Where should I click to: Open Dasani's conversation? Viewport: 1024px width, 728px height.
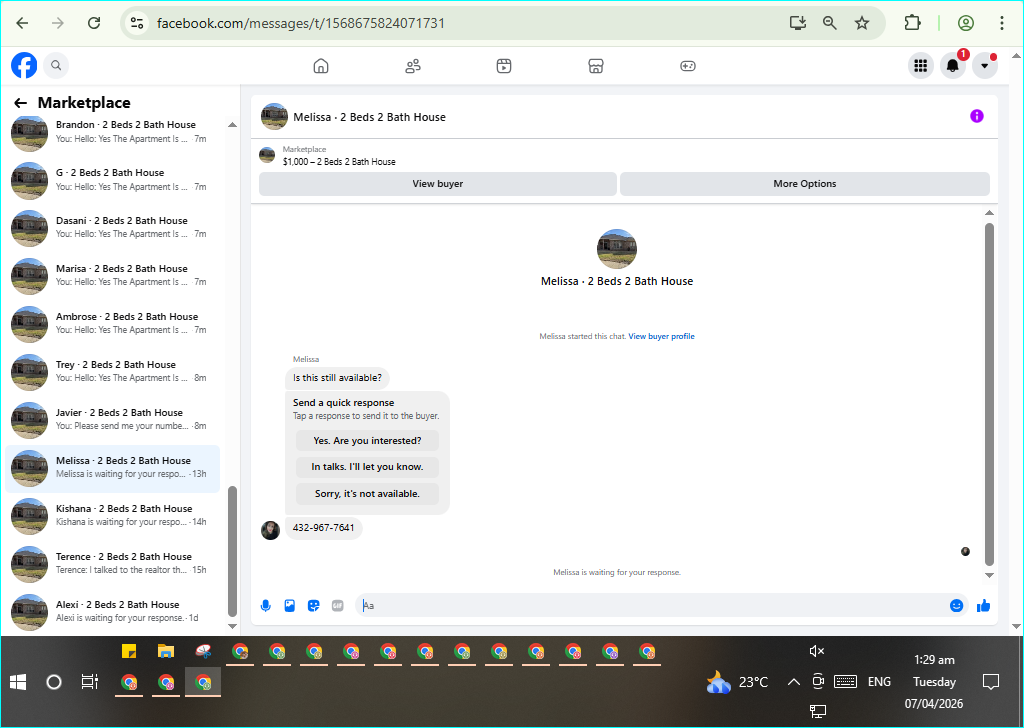tap(112, 227)
